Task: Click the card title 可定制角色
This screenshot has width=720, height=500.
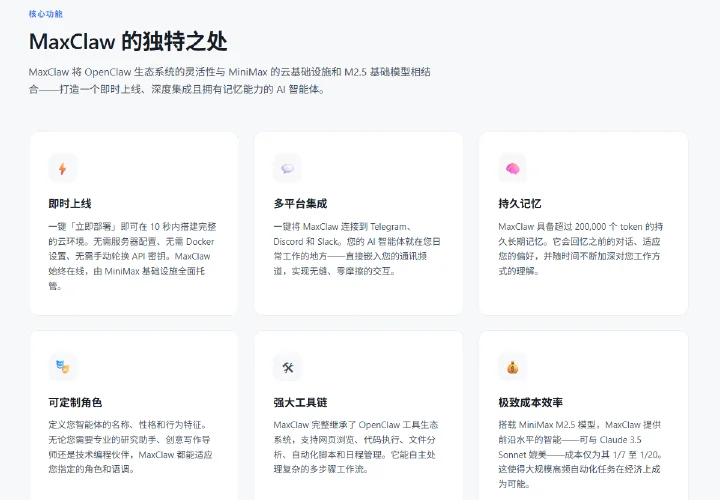Action: [75, 402]
